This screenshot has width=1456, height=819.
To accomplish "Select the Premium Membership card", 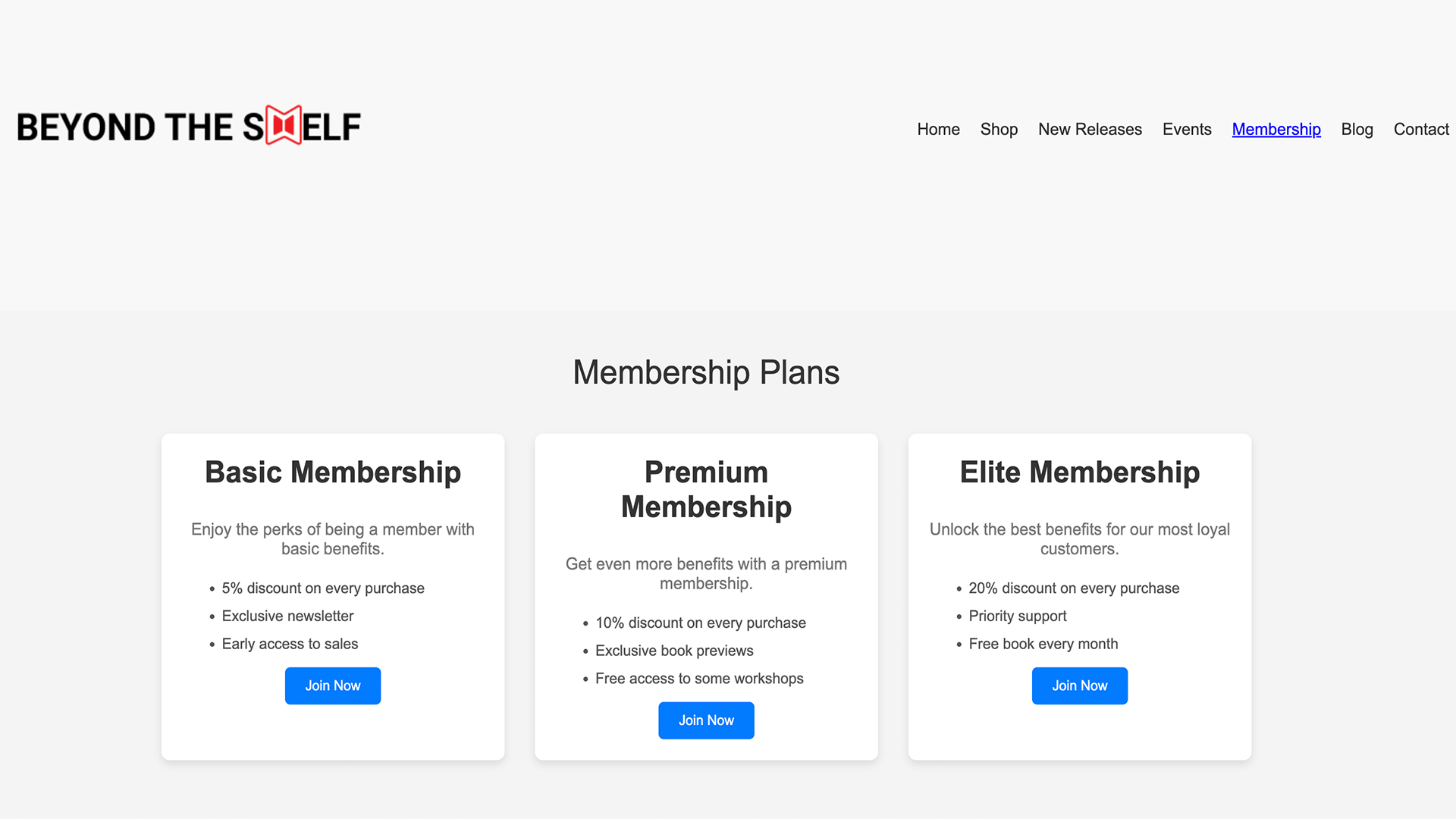I will tap(706, 596).
